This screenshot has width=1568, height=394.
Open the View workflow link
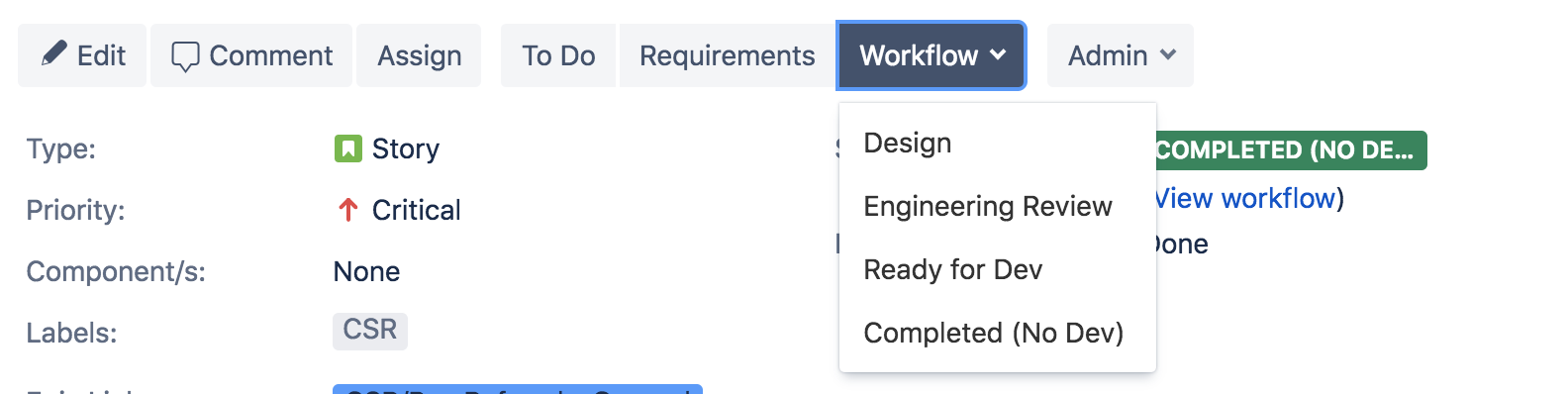(x=1245, y=198)
